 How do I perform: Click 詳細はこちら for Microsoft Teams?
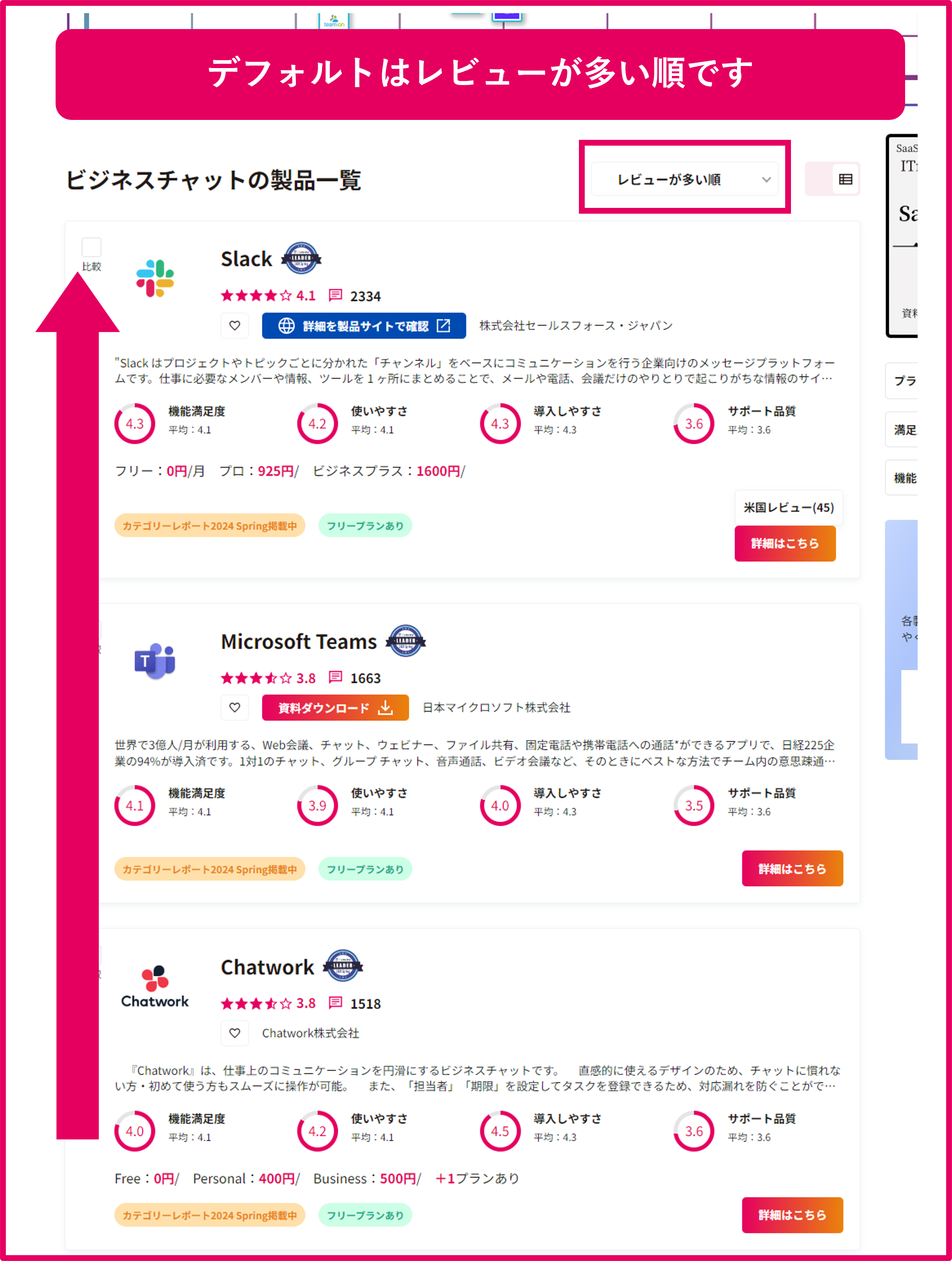[x=792, y=869]
